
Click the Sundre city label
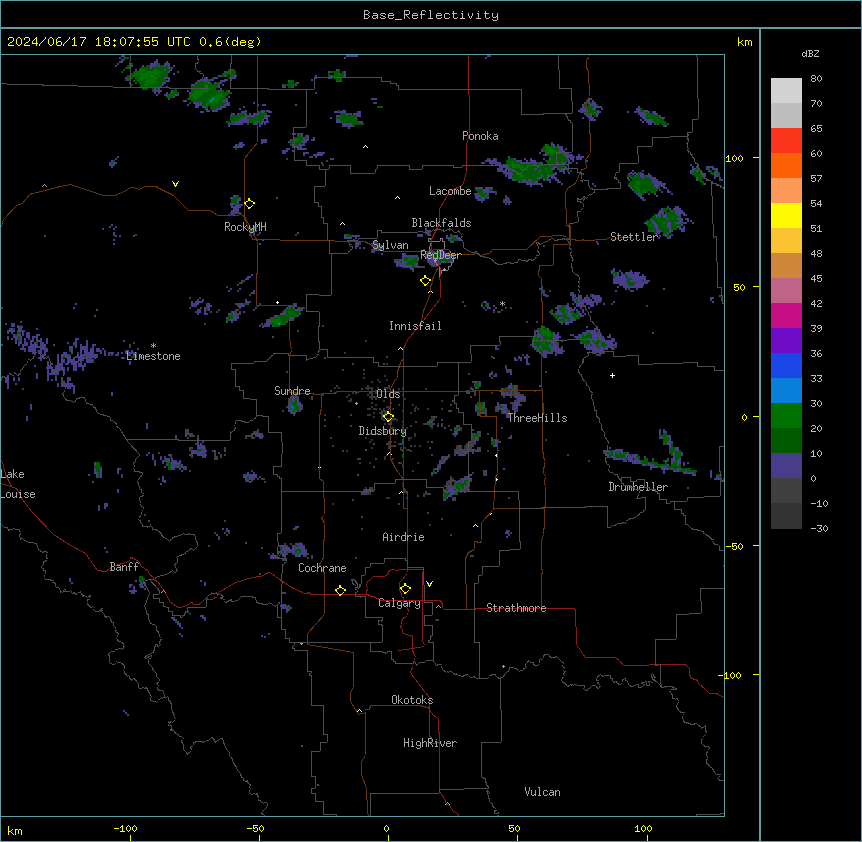point(292,391)
